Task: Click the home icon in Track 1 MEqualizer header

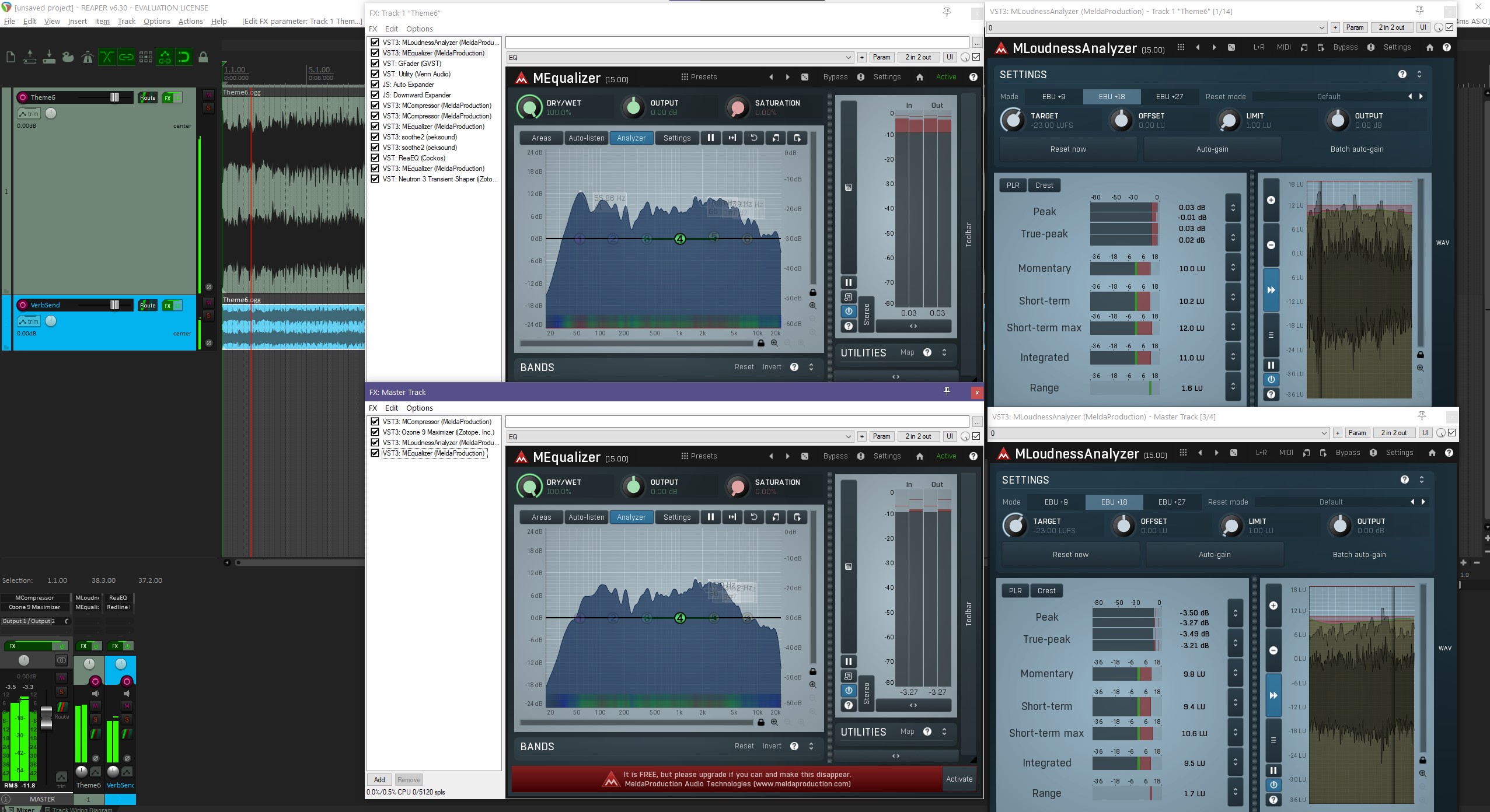Action: click(920, 77)
